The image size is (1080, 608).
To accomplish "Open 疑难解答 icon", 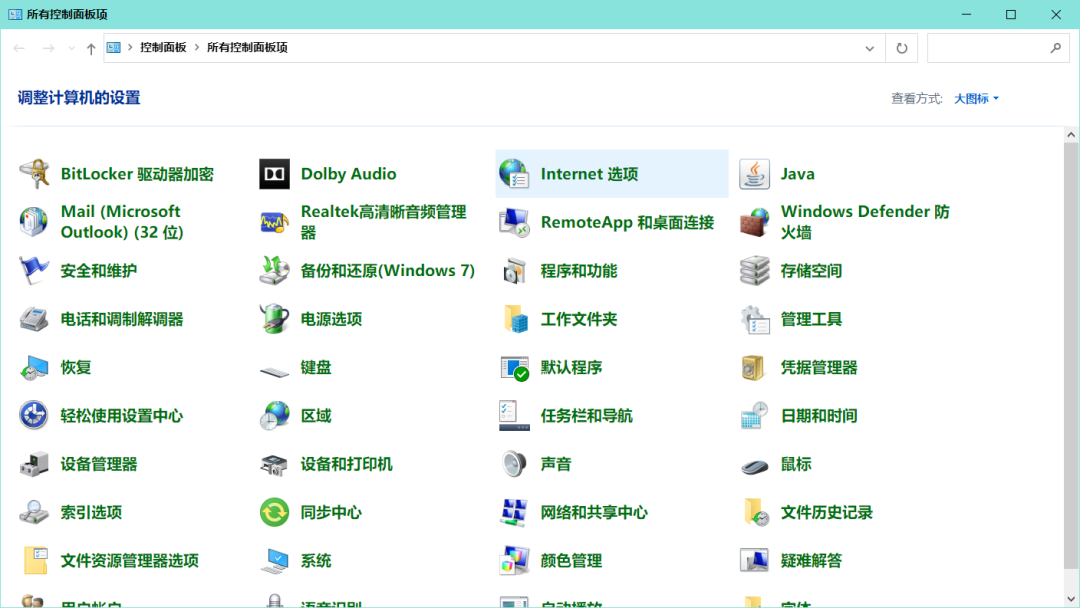I will (x=754, y=560).
